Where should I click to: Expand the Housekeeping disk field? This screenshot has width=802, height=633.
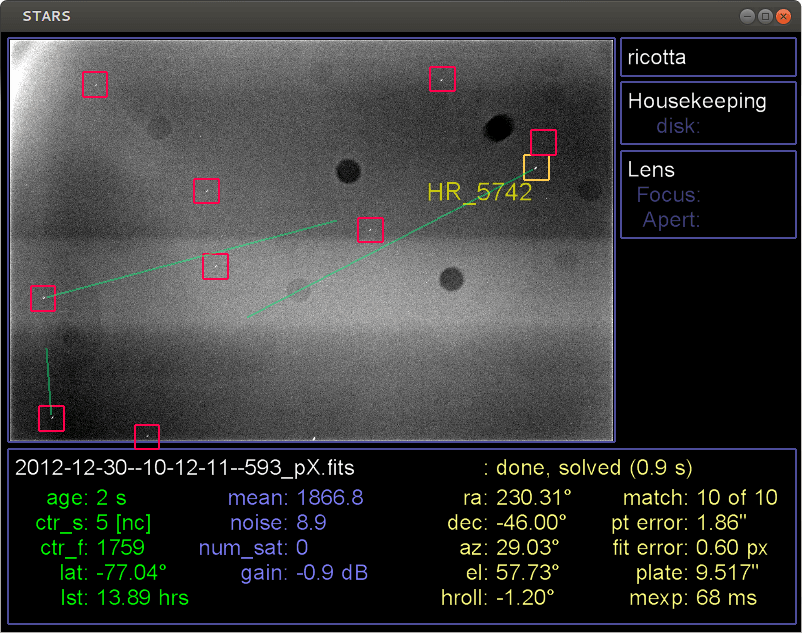point(678,127)
